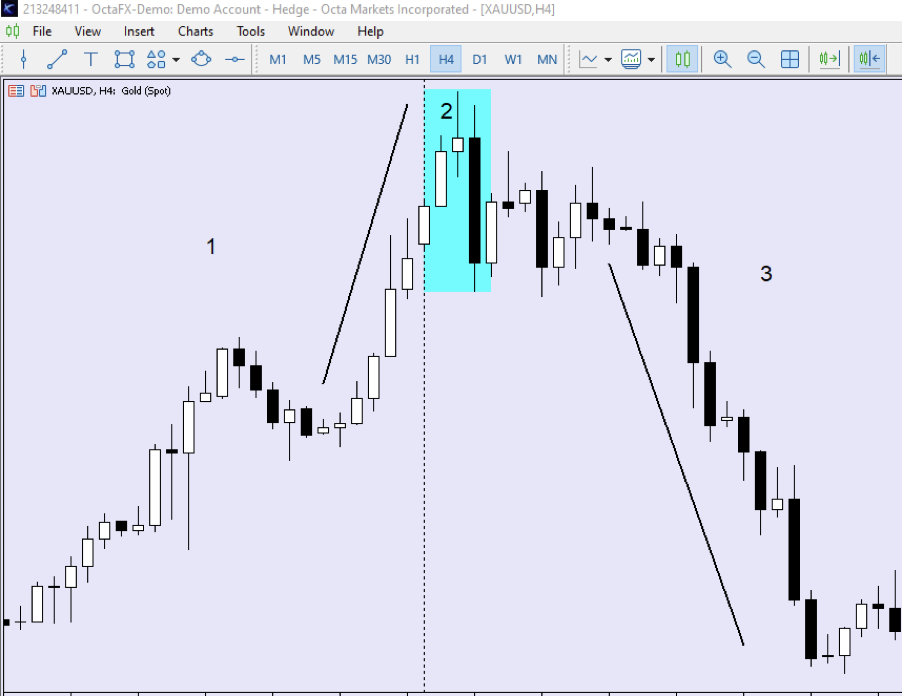This screenshot has height=696, width=902.
Task: Click the tall black candle in cyan zone
Action: (x=475, y=200)
